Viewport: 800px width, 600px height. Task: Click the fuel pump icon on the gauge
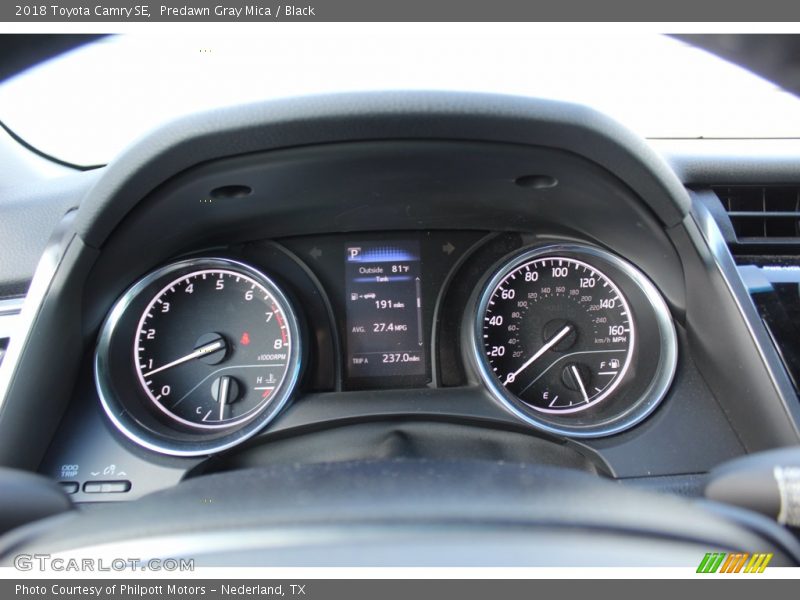615,364
